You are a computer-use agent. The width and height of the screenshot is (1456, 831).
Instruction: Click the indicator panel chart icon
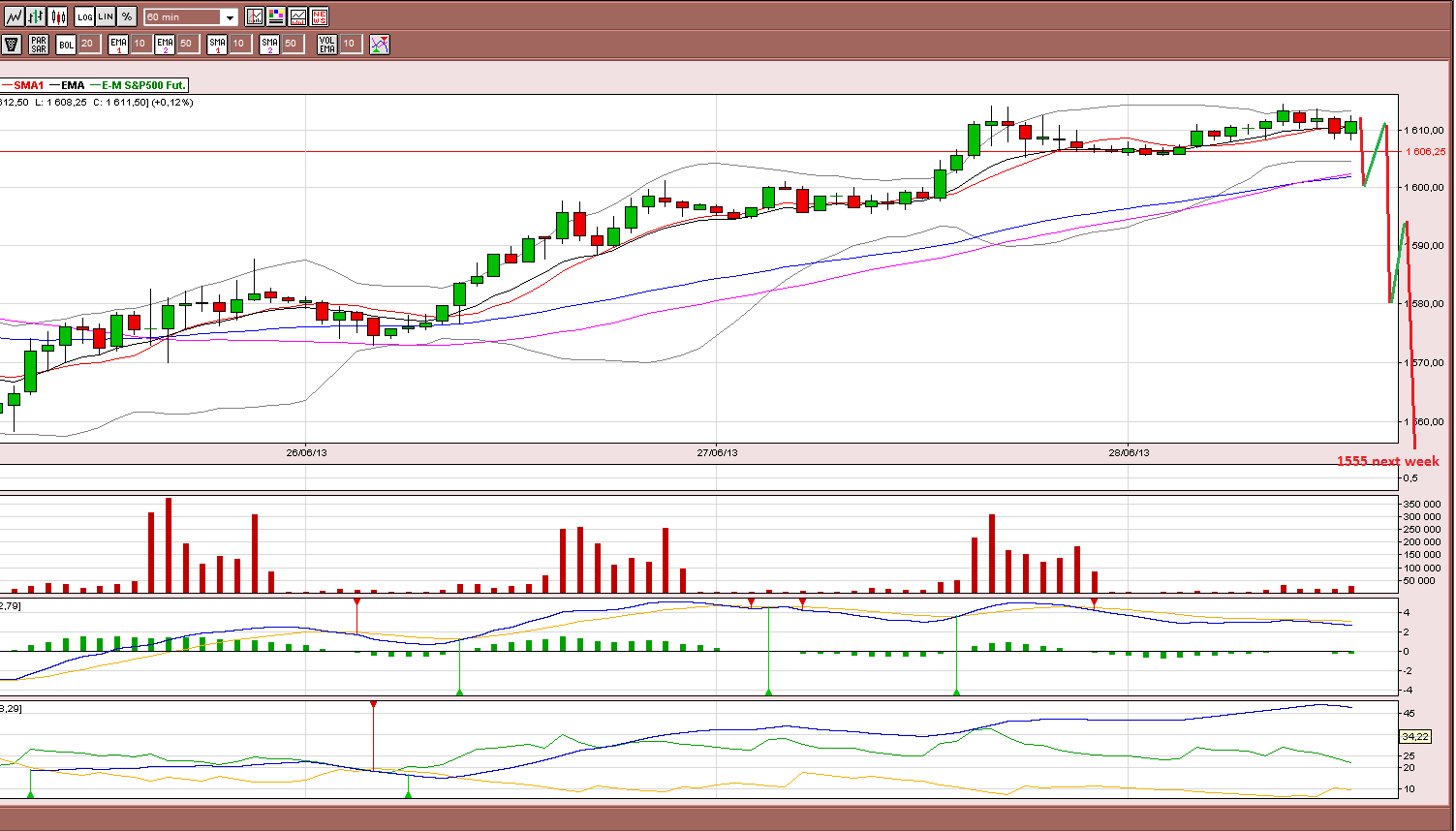pyautogui.click(x=298, y=16)
